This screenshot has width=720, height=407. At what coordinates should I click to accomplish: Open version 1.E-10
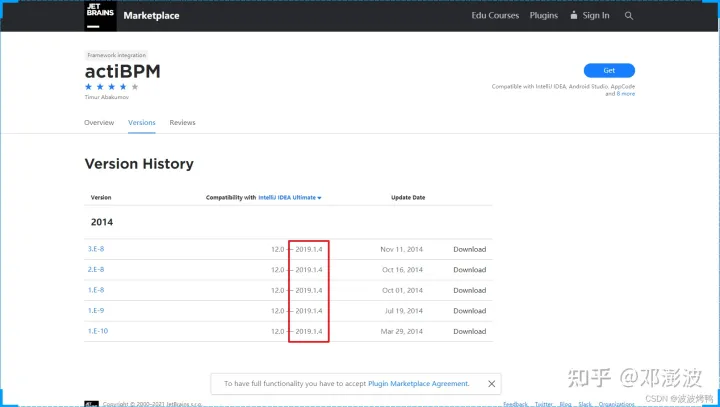coord(98,331)
